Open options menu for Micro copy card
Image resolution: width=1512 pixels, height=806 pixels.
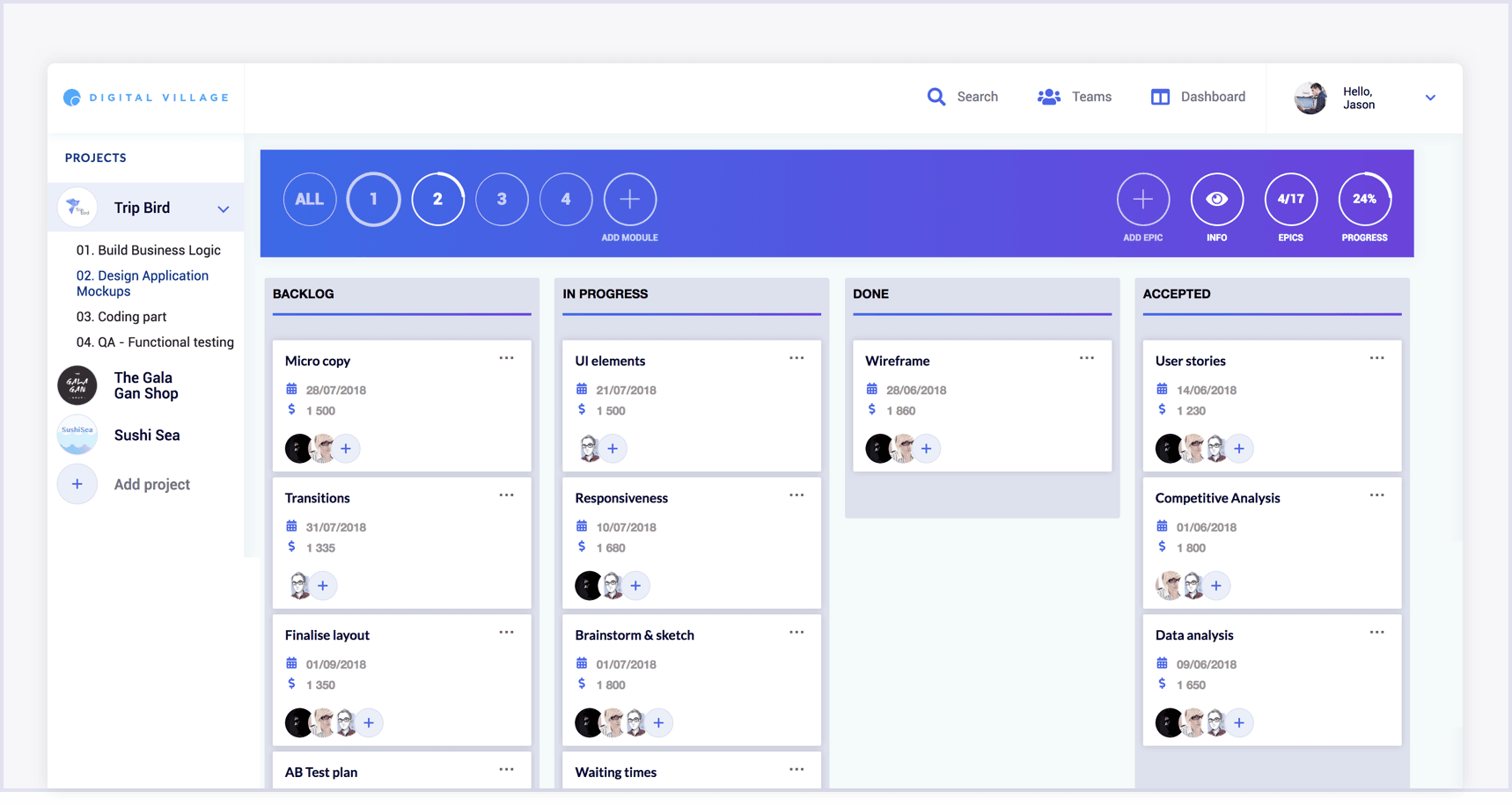pyautogui.click(x=507, y=358)
